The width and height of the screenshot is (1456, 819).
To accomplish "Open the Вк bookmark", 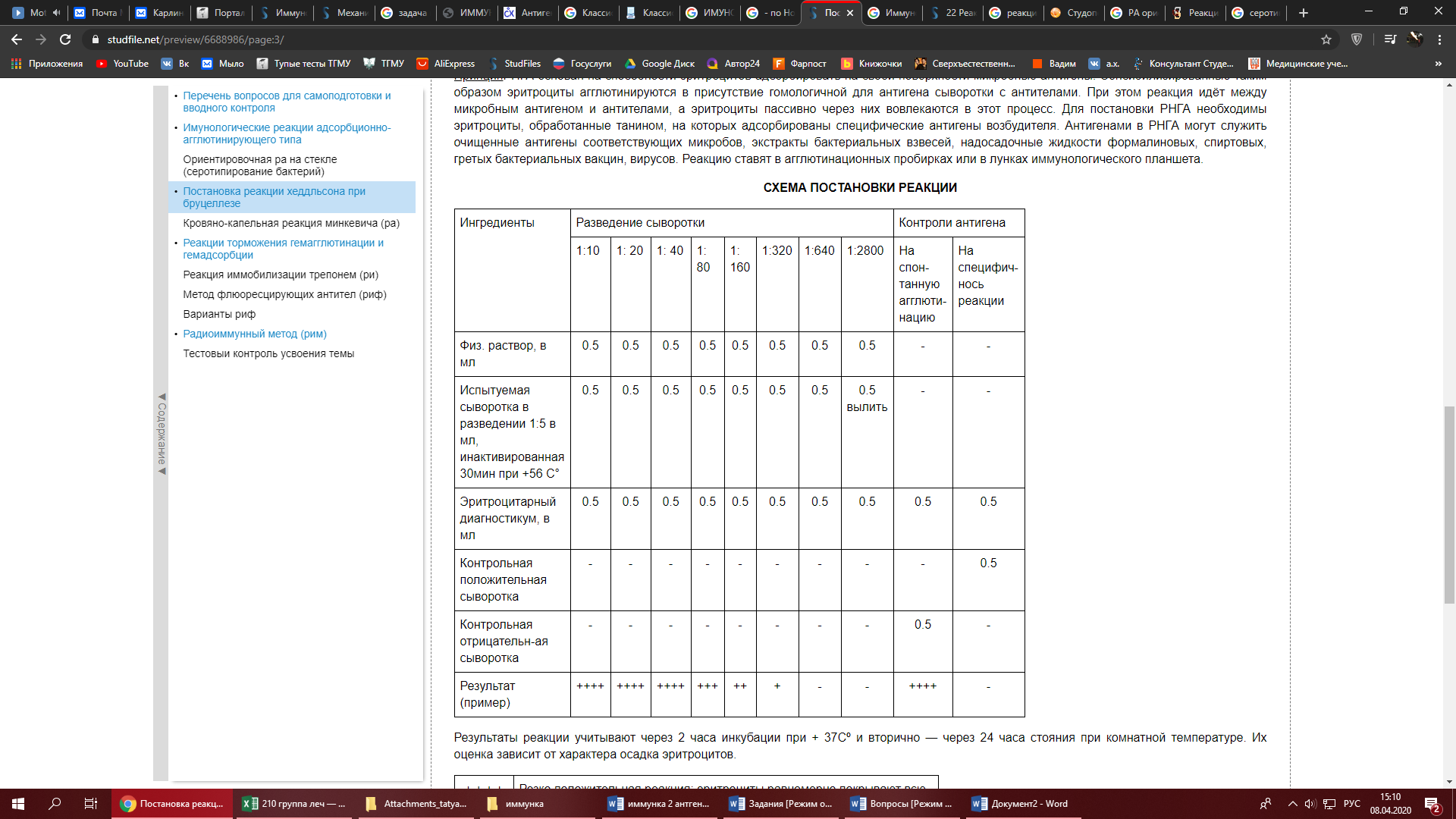I will tap(175, 64).
